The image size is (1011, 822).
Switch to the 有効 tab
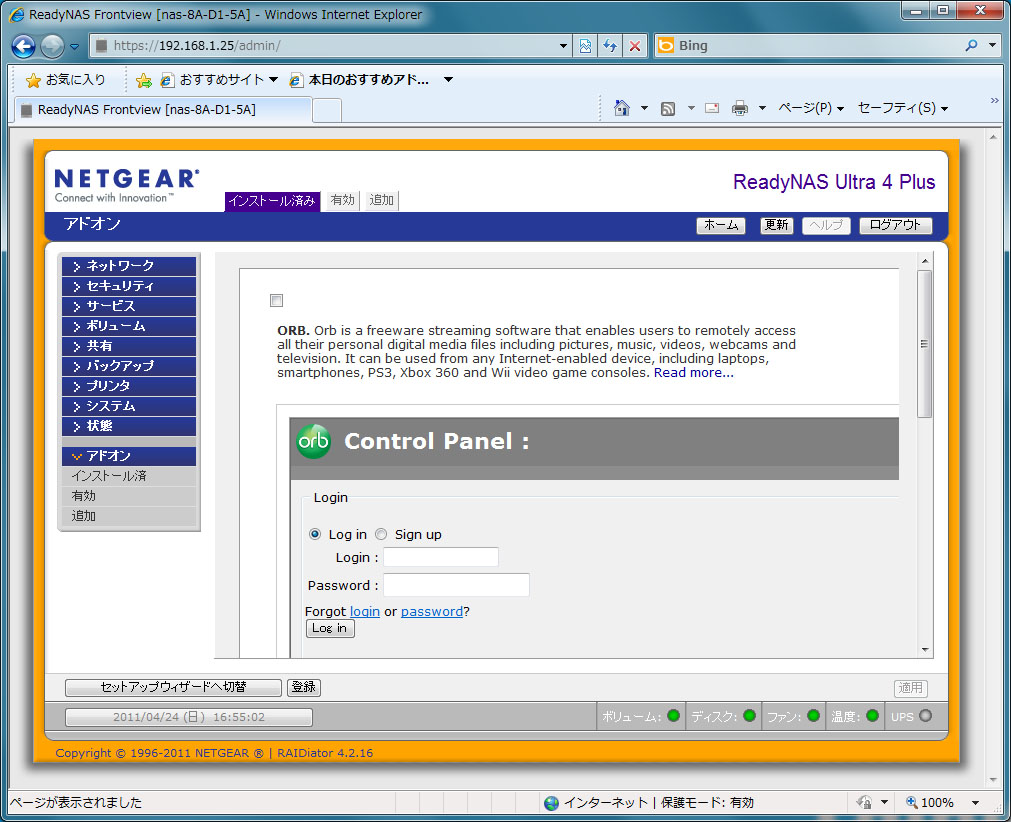(x=342, y=200)
